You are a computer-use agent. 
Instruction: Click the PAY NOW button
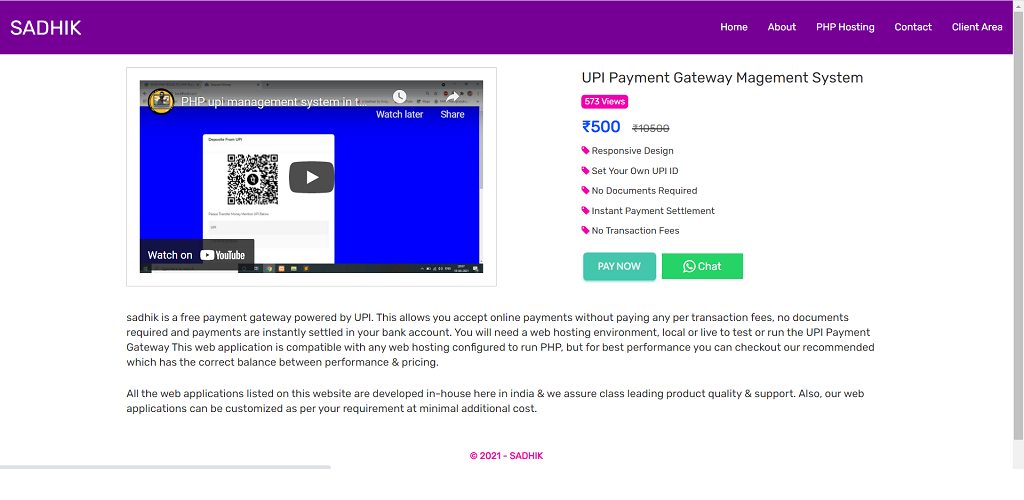point(619,266)
